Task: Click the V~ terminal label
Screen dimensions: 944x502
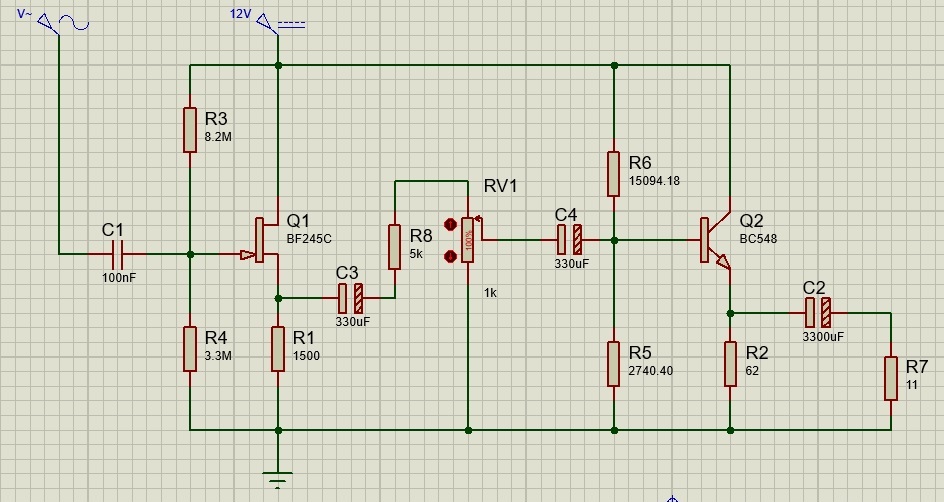Action: [24, 13]
